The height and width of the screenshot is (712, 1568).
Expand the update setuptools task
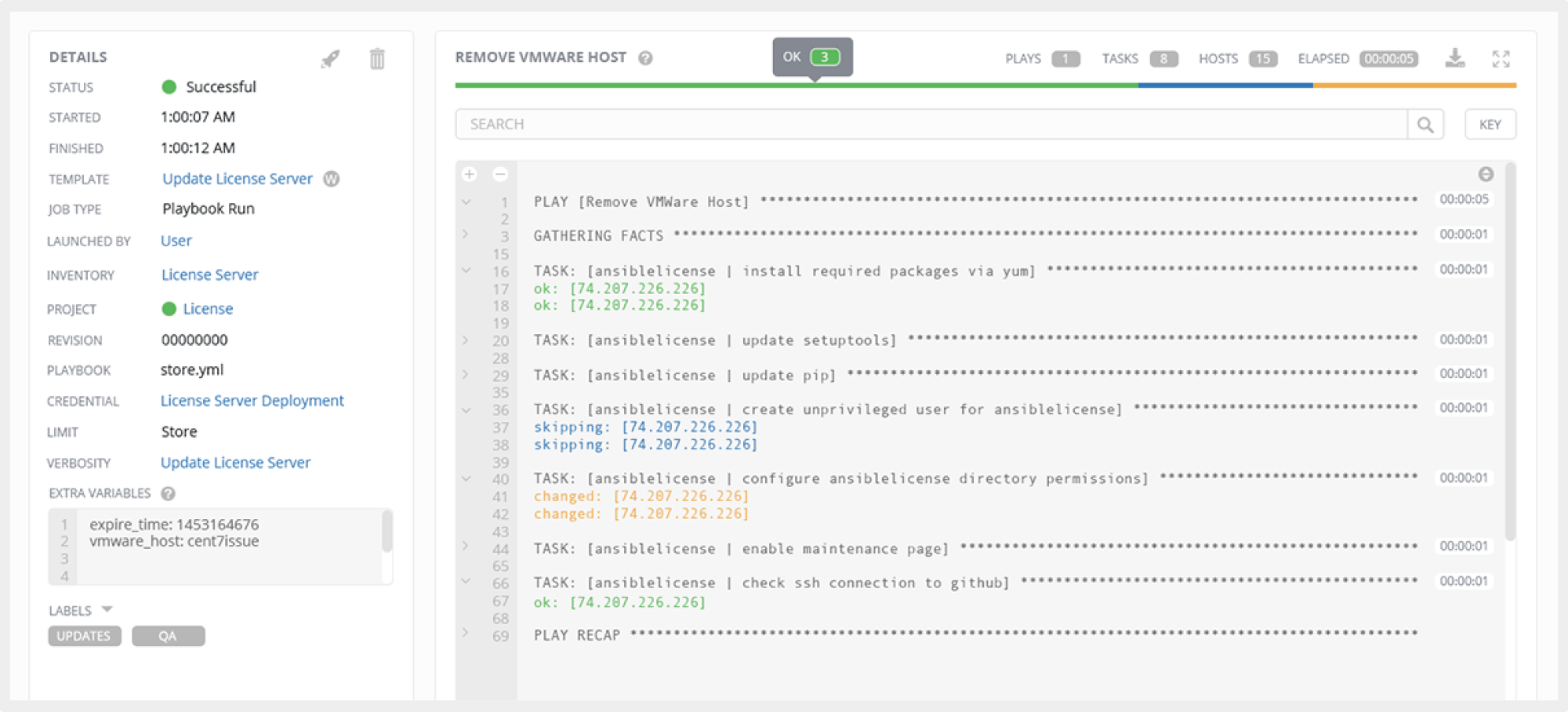pos(466,340)
